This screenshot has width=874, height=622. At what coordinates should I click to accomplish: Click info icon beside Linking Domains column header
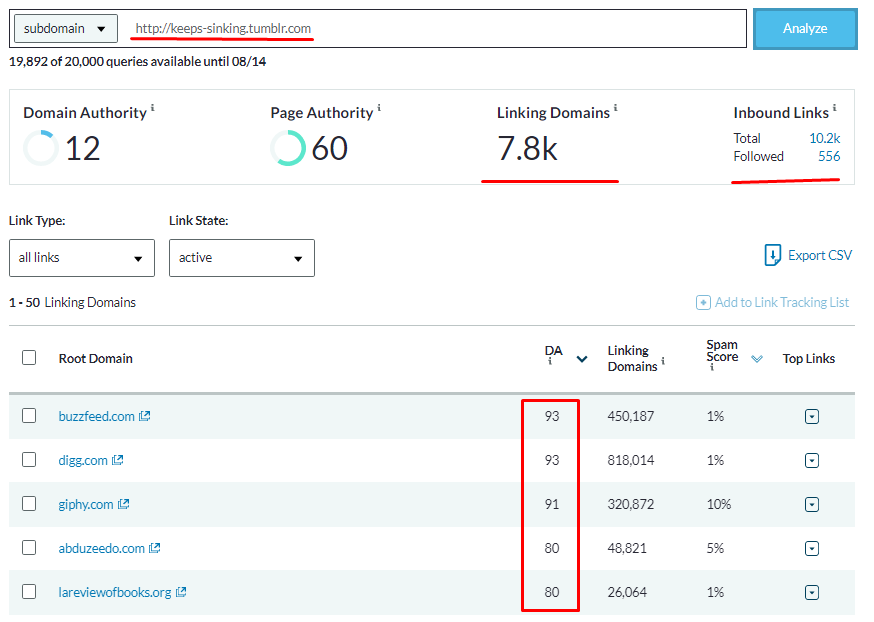[663, 361]
